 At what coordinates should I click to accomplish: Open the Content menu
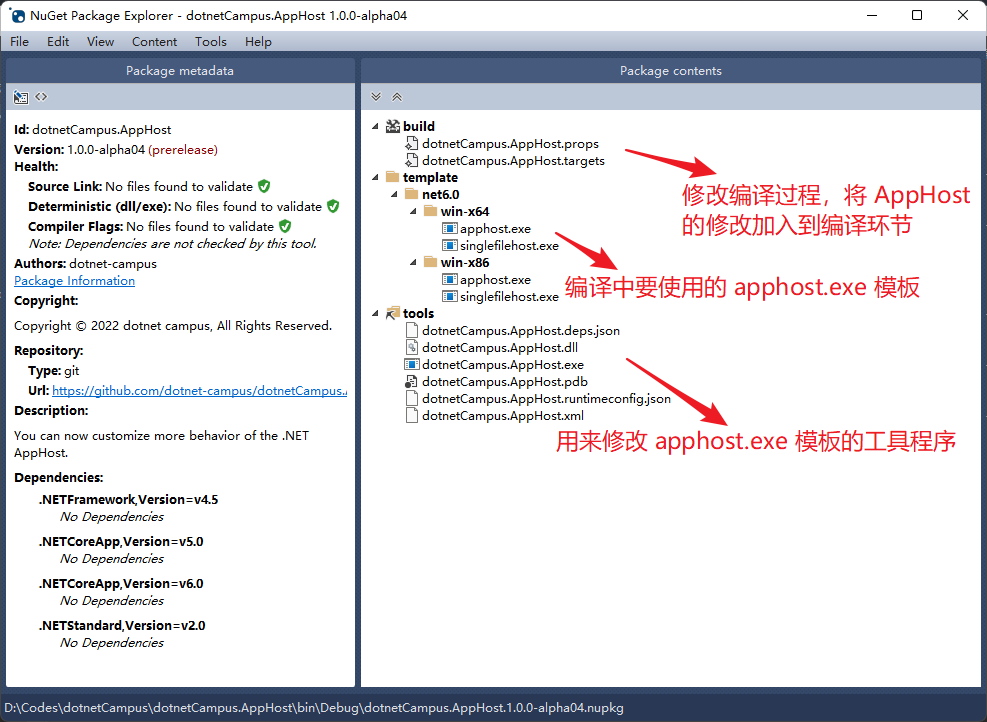click(154, 41)
